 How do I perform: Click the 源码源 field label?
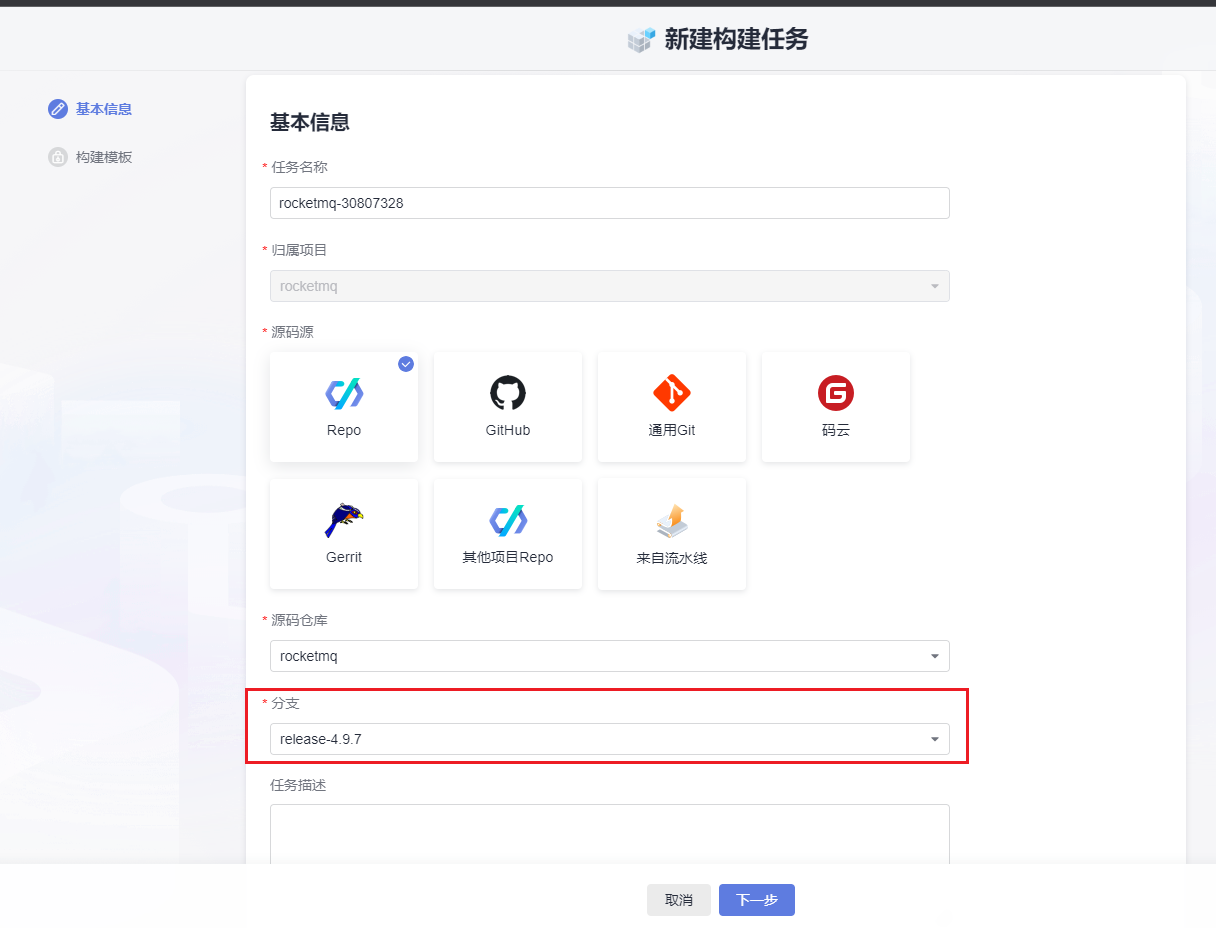click(293, 332)
